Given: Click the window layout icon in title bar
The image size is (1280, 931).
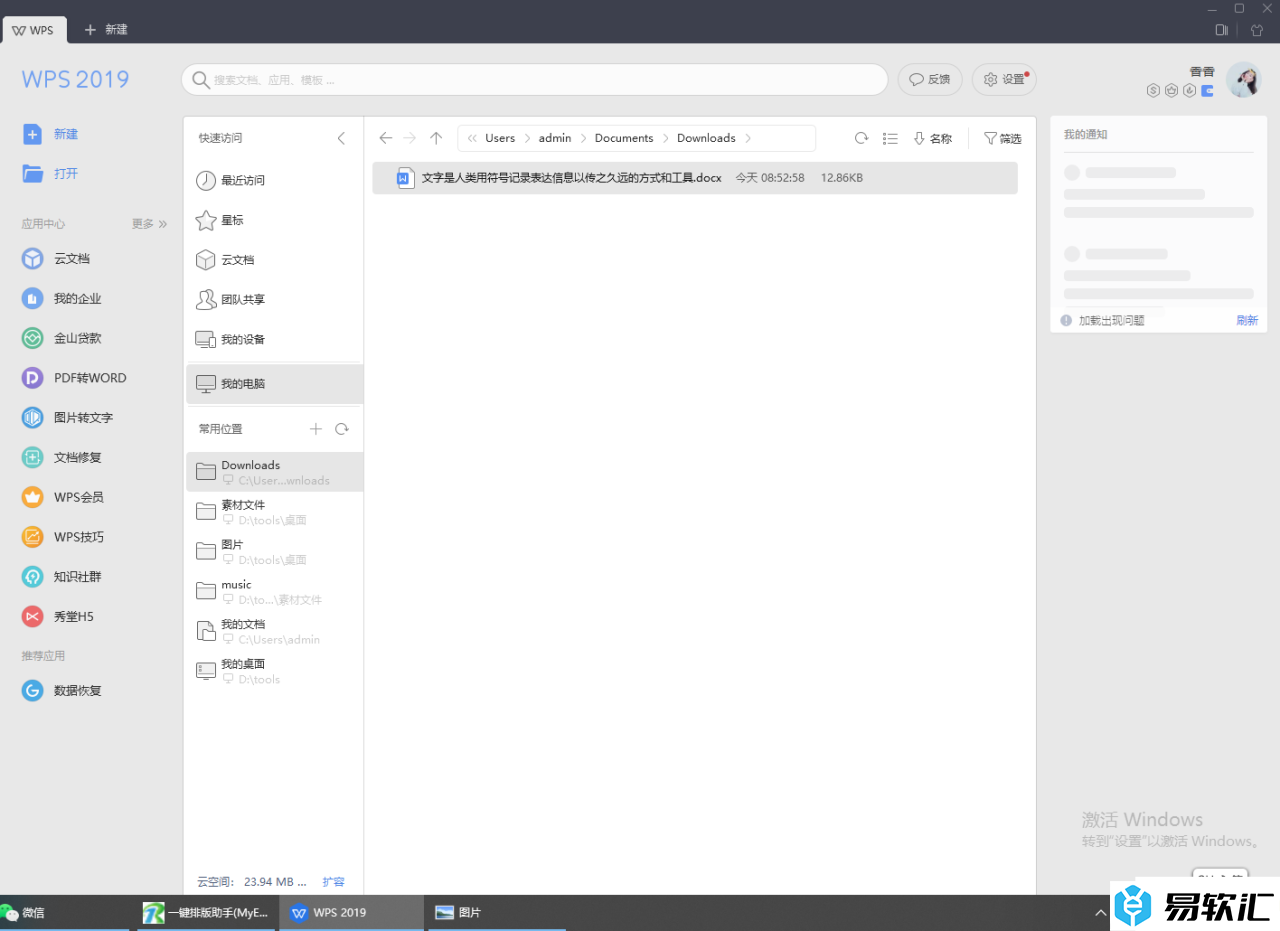Looking at the screenshot, I should [1221, 30].
